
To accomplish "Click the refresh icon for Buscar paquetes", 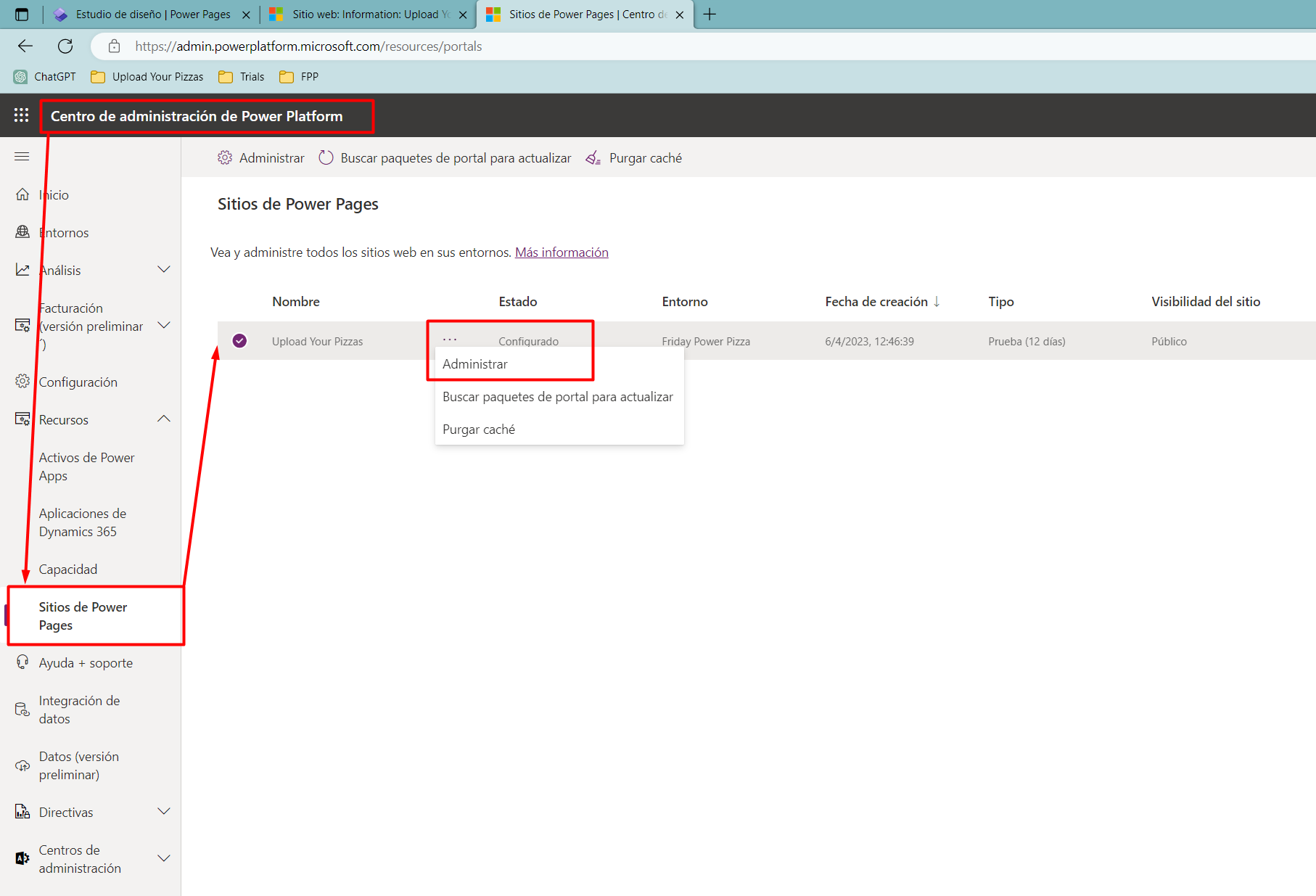I will pyautogui.click(x=326, y=157).
